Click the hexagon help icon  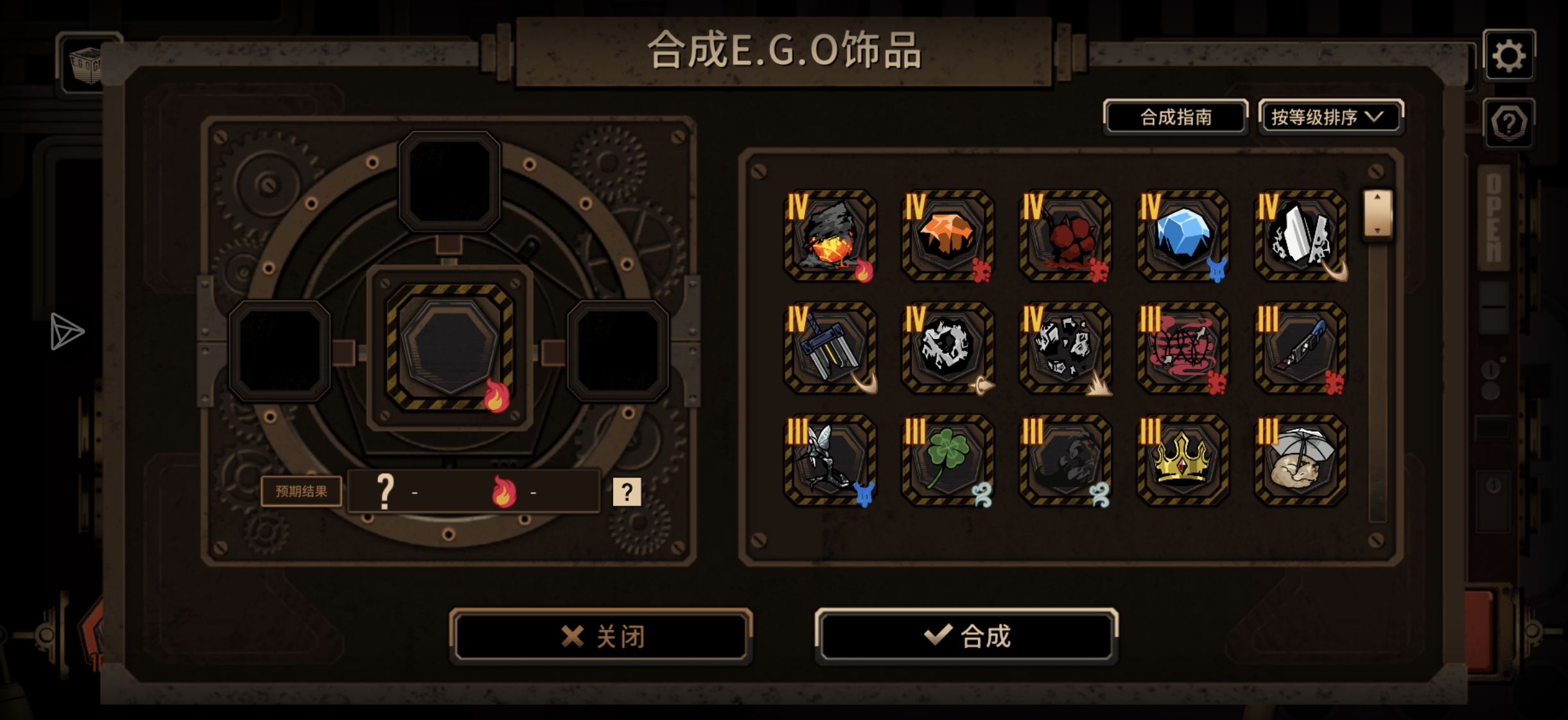1509,123
